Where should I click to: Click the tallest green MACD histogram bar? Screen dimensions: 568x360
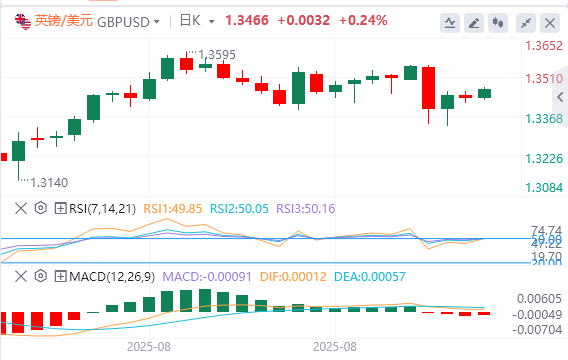(205, 301)
